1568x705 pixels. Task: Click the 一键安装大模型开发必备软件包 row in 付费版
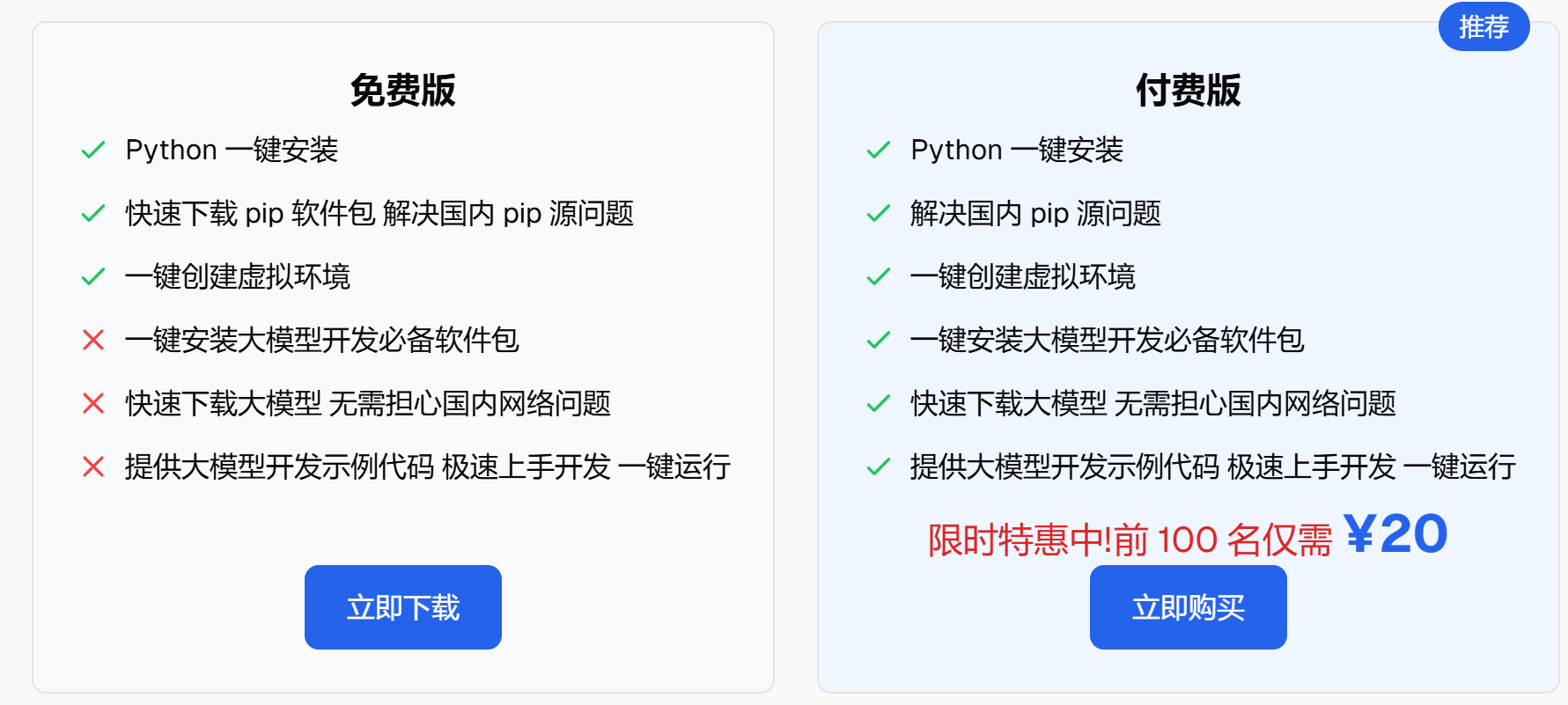pyautogui.click(x=1106, y=340)
